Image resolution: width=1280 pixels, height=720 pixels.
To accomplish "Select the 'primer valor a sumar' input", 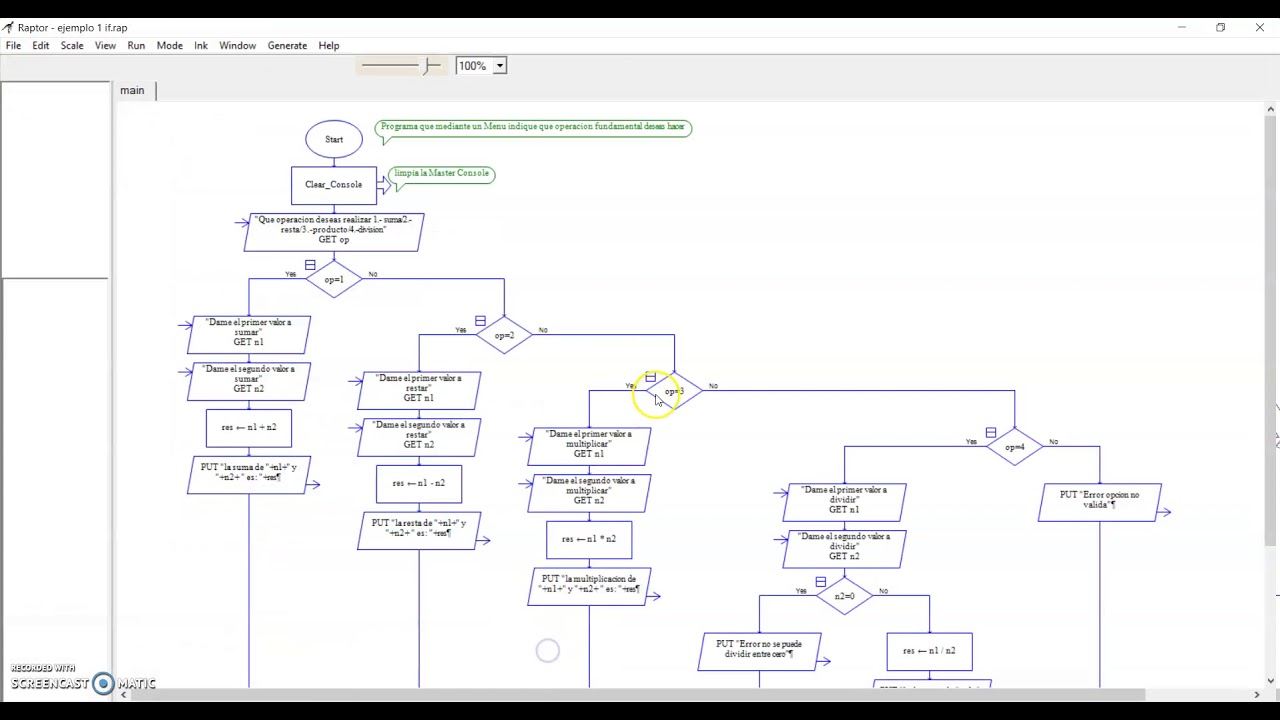I will (249, 334).
